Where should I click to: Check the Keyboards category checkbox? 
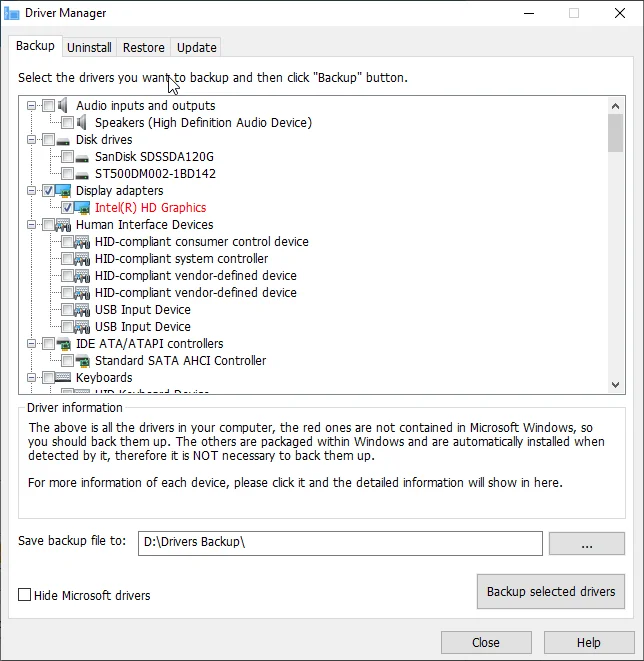[x=48, y=377]
